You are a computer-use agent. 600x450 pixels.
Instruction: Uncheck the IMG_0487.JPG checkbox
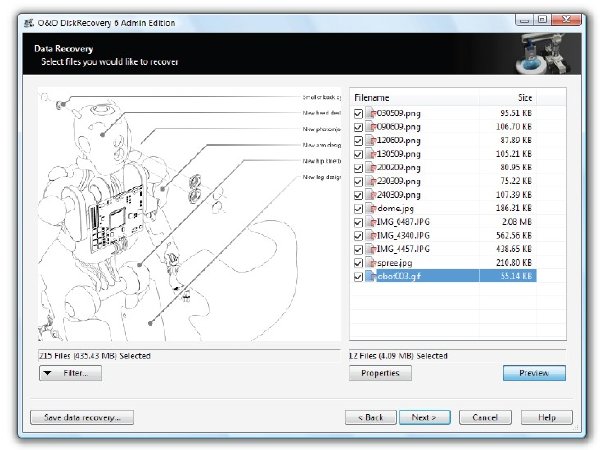coord(358,222)
